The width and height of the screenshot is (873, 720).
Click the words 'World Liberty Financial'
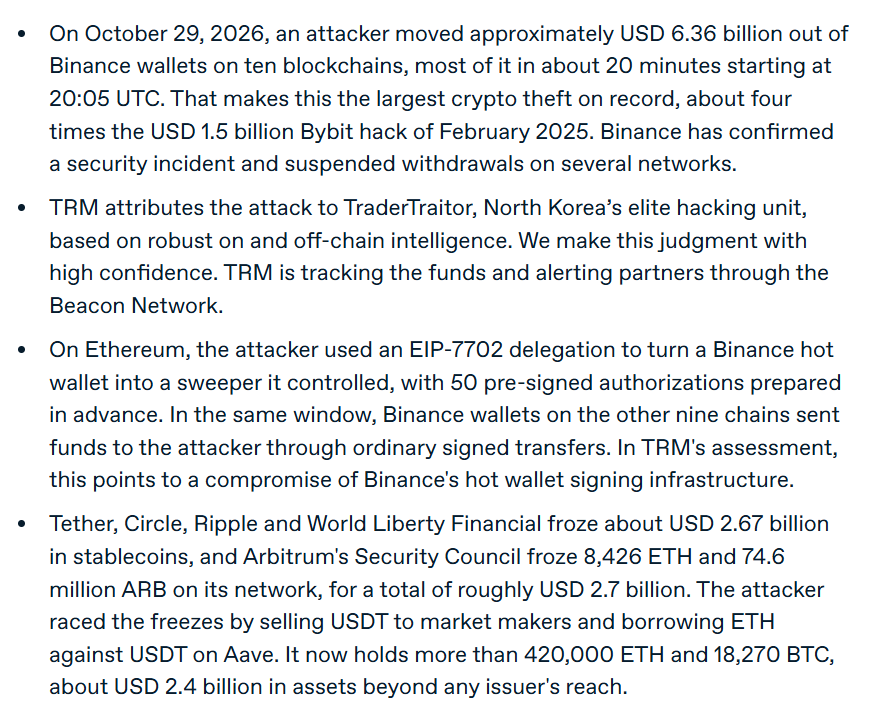click(424, 524)
